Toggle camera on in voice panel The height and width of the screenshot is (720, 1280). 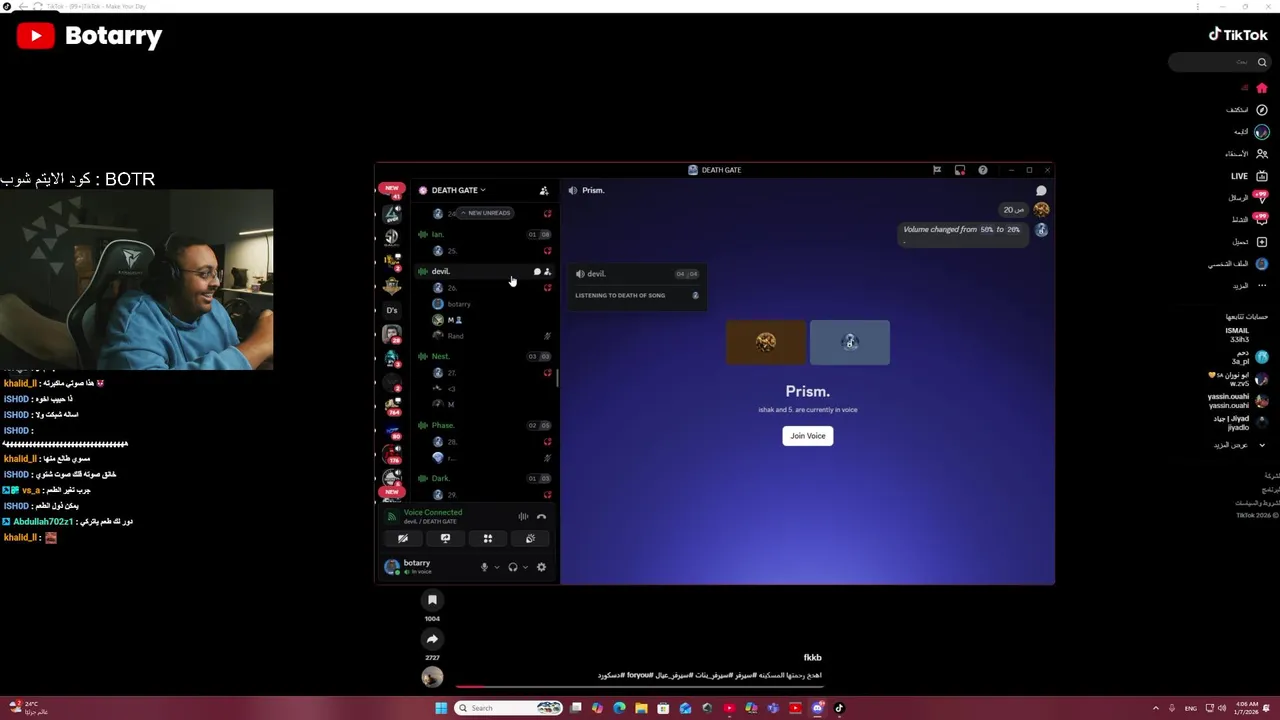click(403, 538)
